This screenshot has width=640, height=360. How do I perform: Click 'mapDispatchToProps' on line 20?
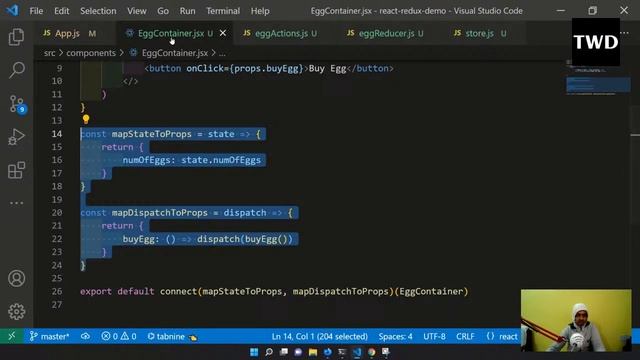[x=160, y=213]
